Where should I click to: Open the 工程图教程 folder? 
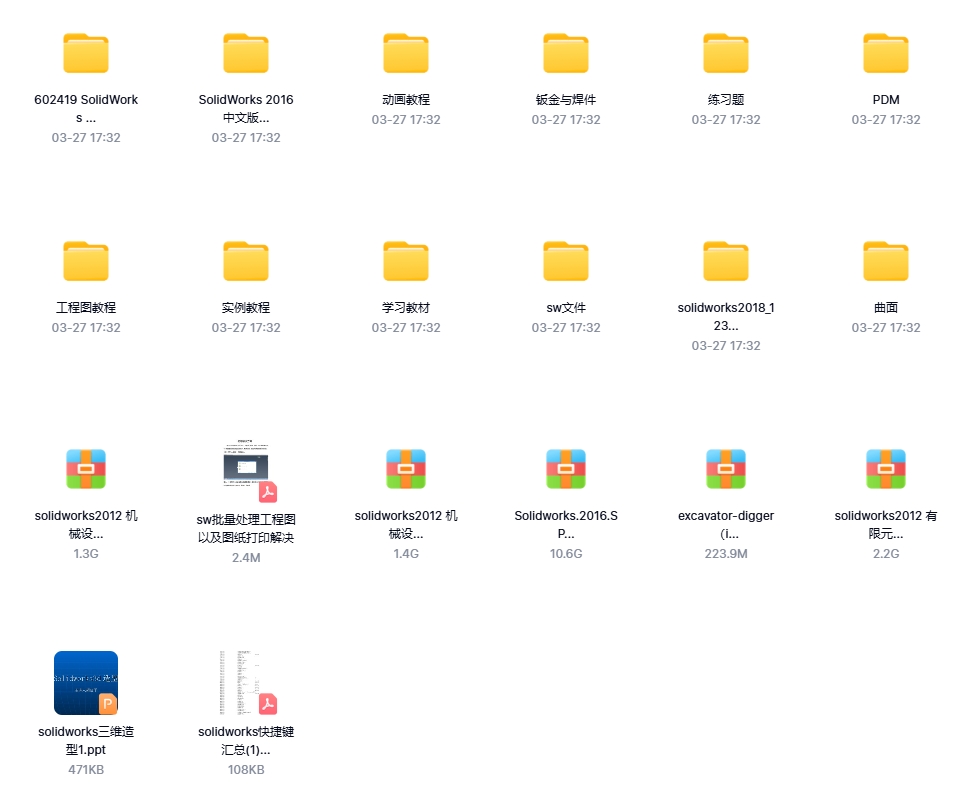point(85,261)
